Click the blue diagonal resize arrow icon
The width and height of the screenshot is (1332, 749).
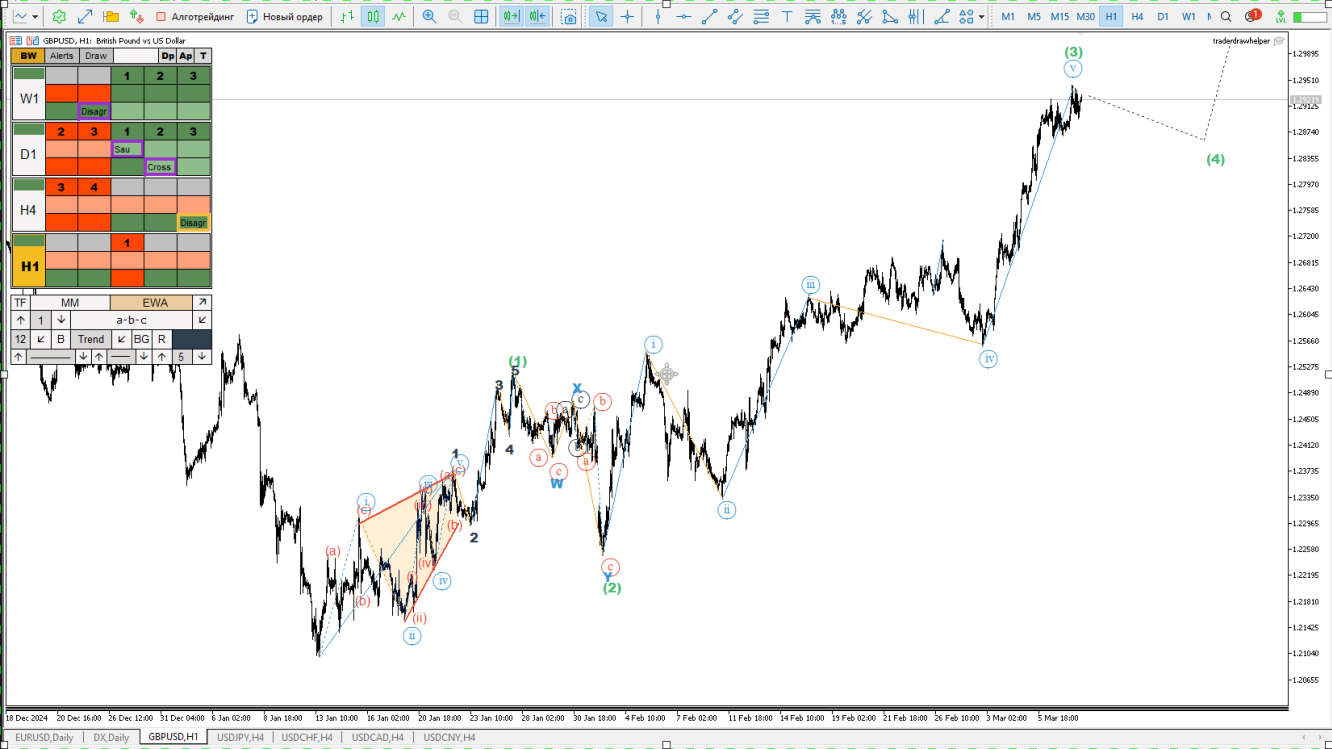tap(85, 17)
